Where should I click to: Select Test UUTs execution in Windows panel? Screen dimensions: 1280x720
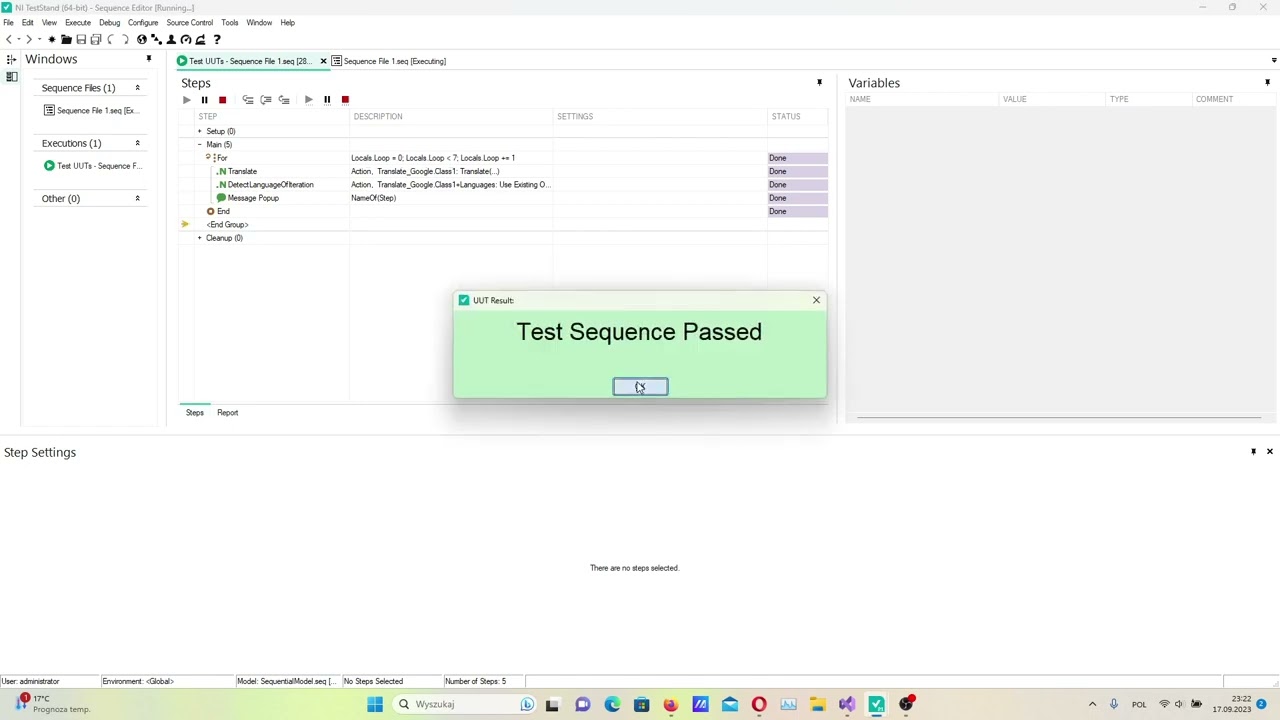(x=92, y=166)
